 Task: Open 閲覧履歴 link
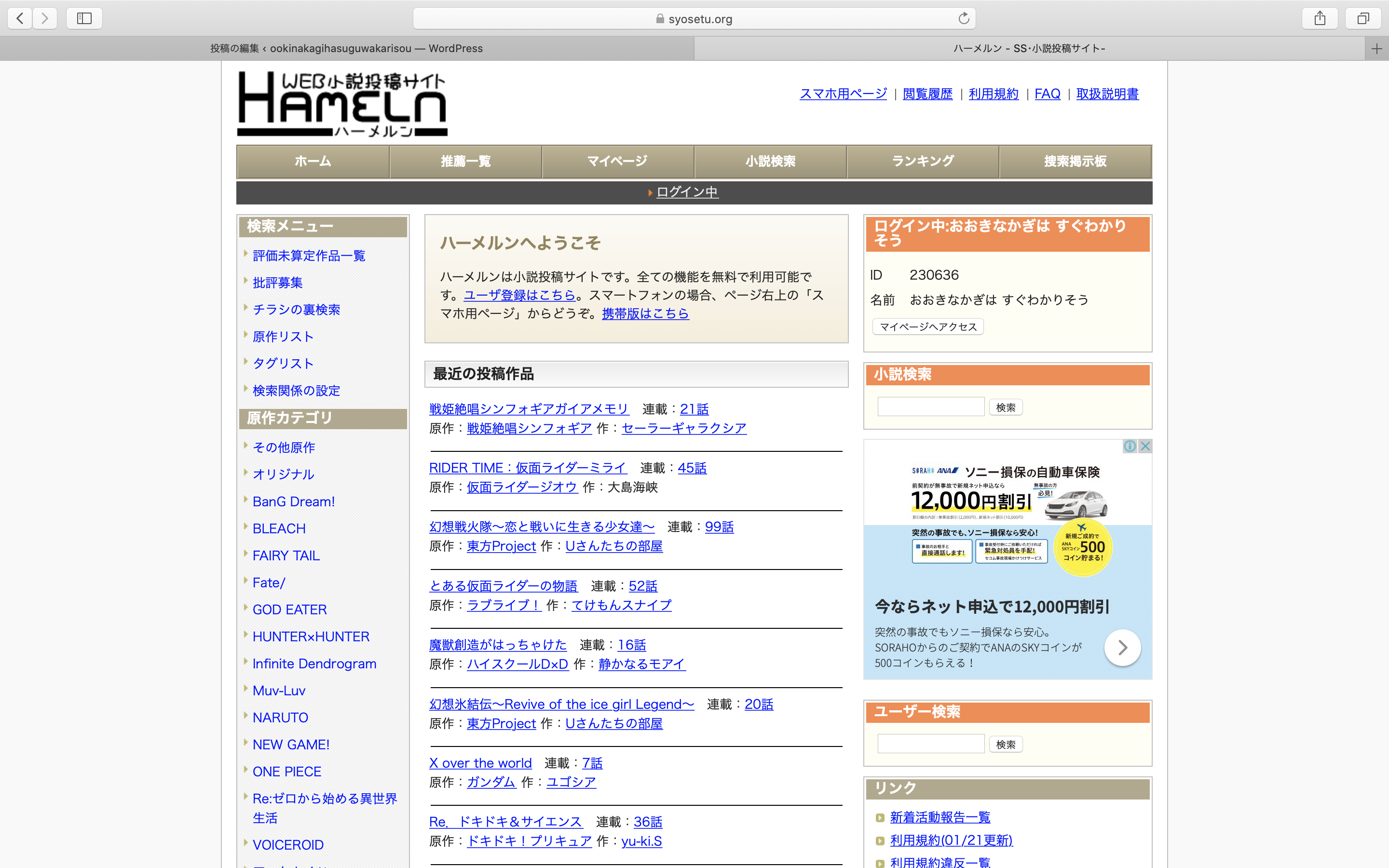coord(927,94)
